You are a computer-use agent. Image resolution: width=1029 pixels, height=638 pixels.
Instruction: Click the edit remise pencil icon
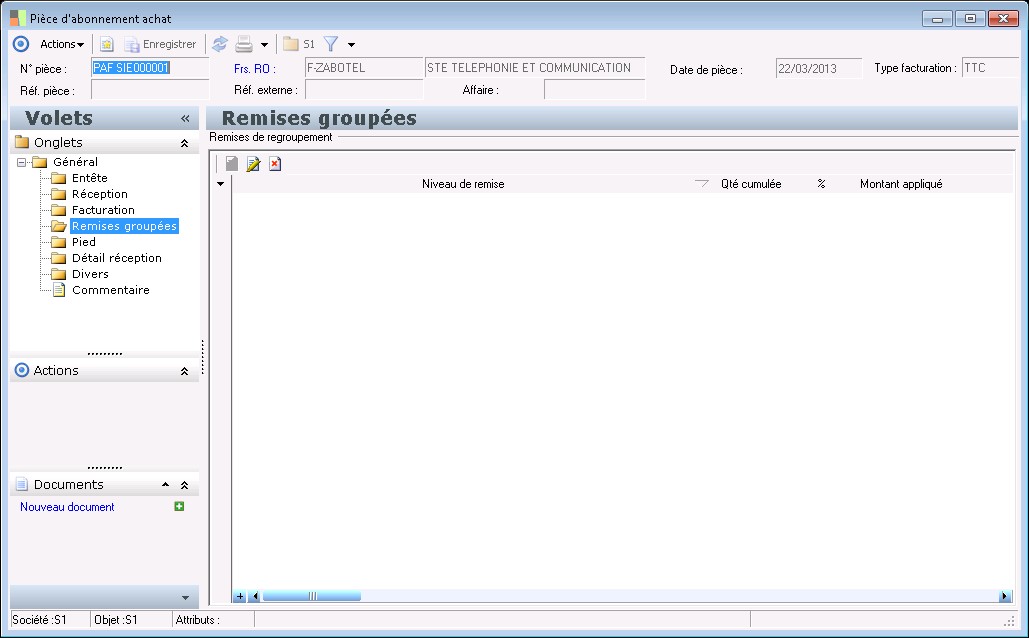253,164
